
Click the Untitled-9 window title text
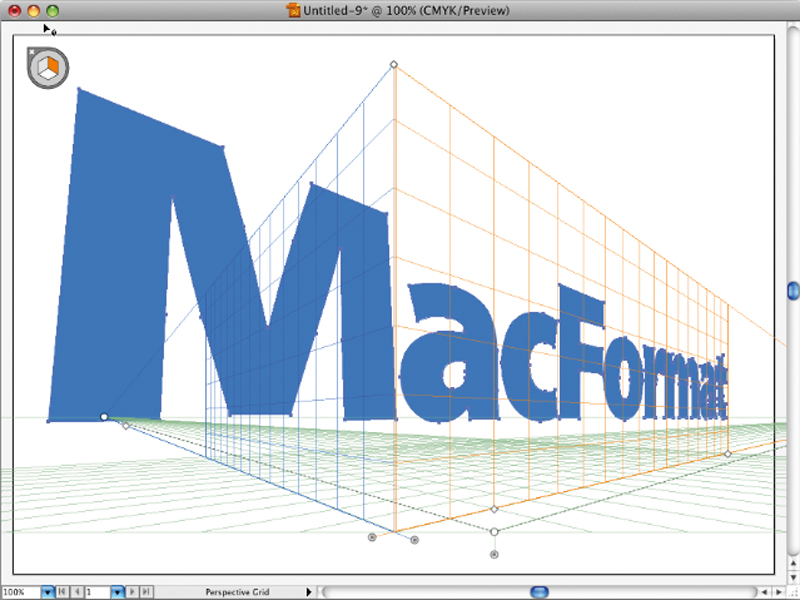(x=406, y=10)
